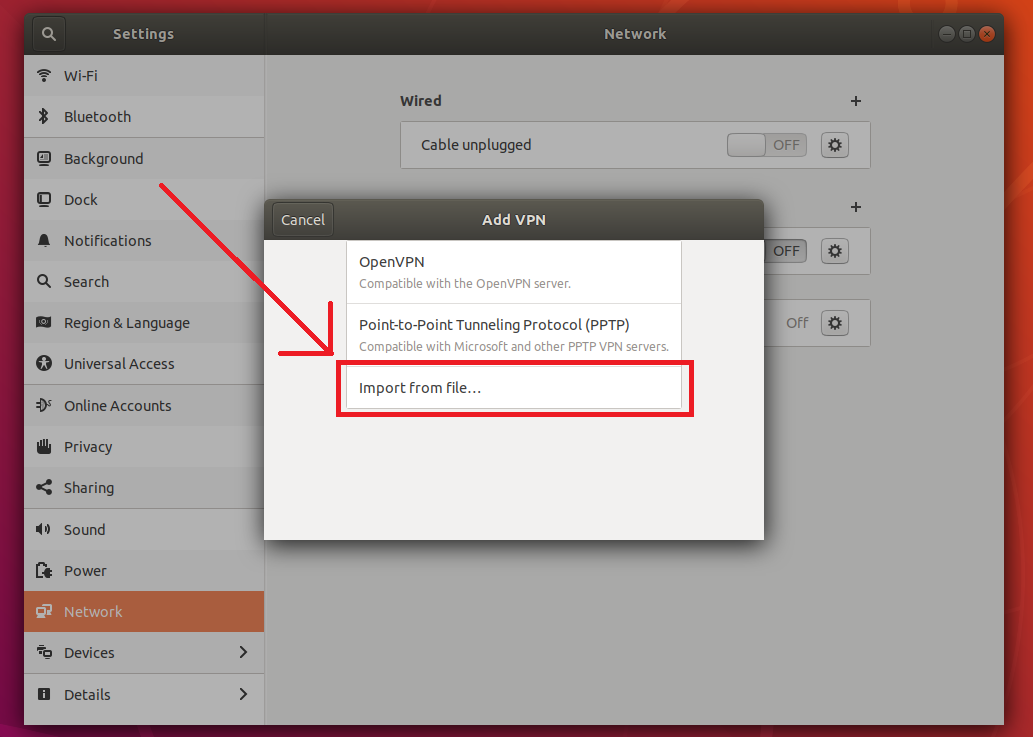Viewport: 1033px width, 737px height.
Task: Click the Privacy hand icon
Action: coord(44,447)
